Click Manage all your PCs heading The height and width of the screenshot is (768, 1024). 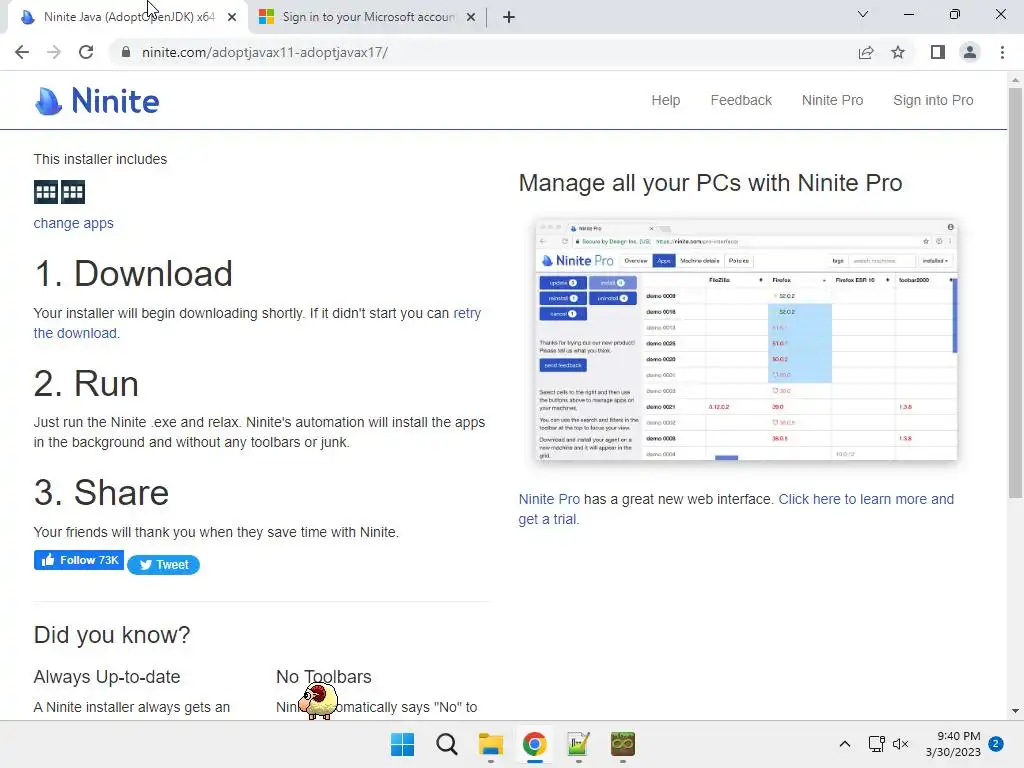pyautogui.click(x=710, y=183)
